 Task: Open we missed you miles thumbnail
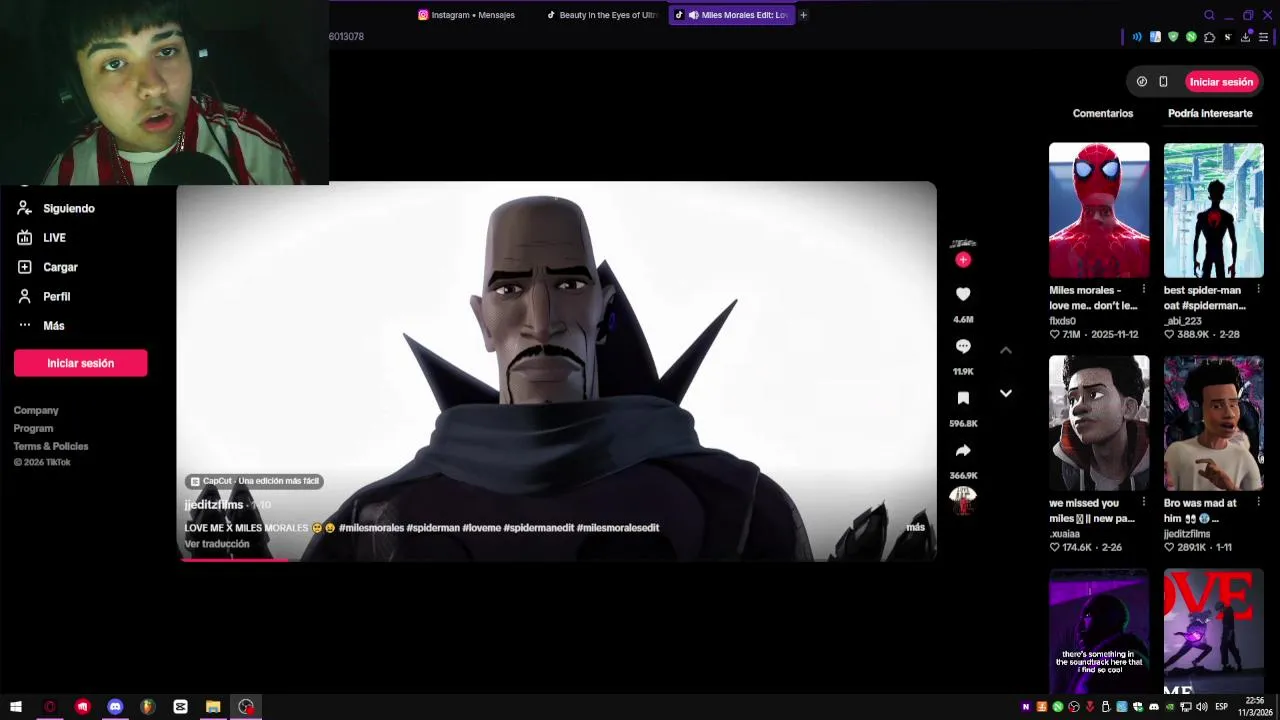click(x=1099, y=423)
